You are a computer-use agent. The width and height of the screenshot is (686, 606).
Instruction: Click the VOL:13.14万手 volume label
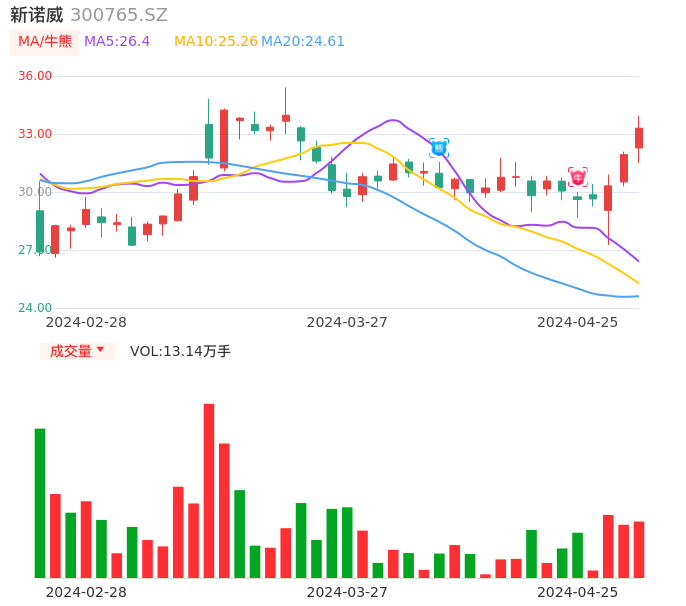pos(180,351)
